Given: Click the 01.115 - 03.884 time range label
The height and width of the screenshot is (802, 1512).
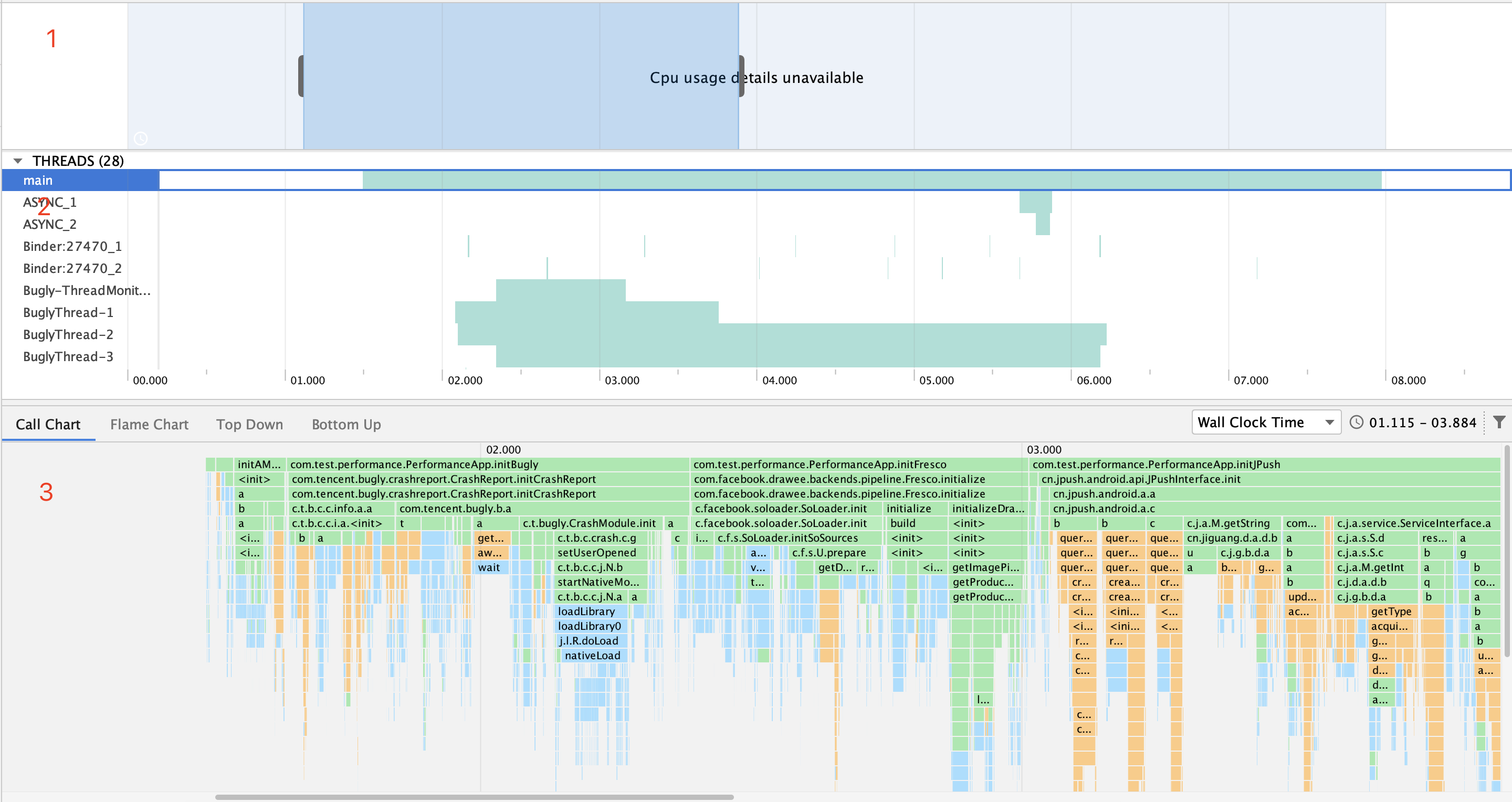Looking at the screenshot, I should 1422,423.
